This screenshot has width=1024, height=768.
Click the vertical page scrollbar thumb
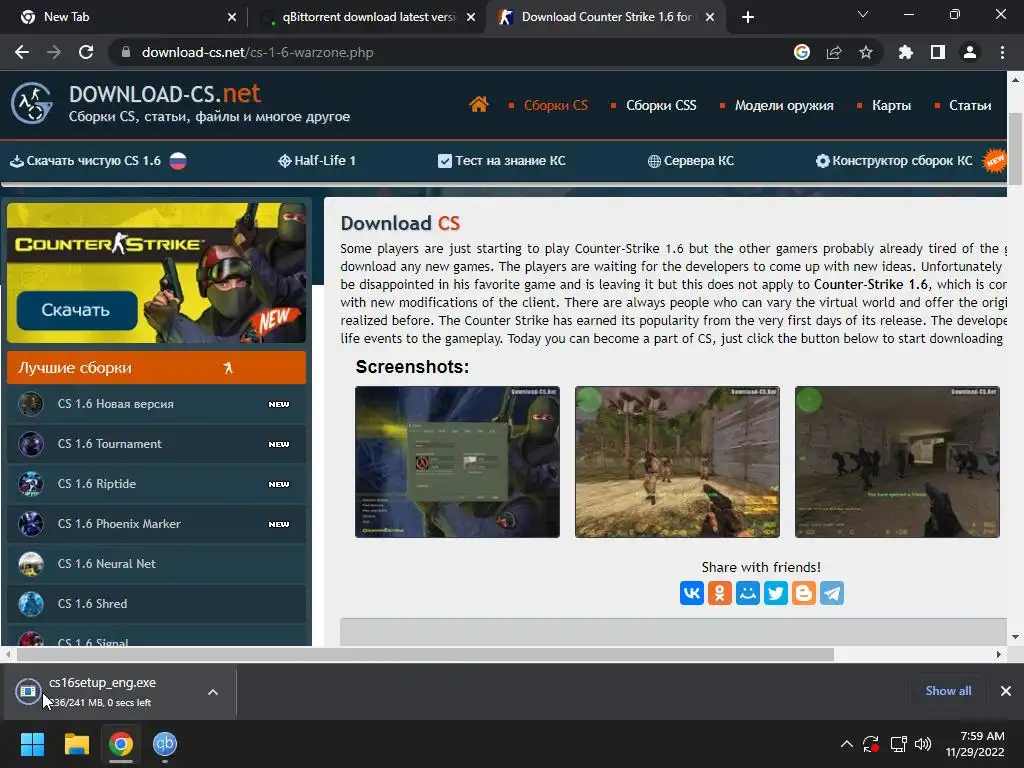coord(1015,149)
